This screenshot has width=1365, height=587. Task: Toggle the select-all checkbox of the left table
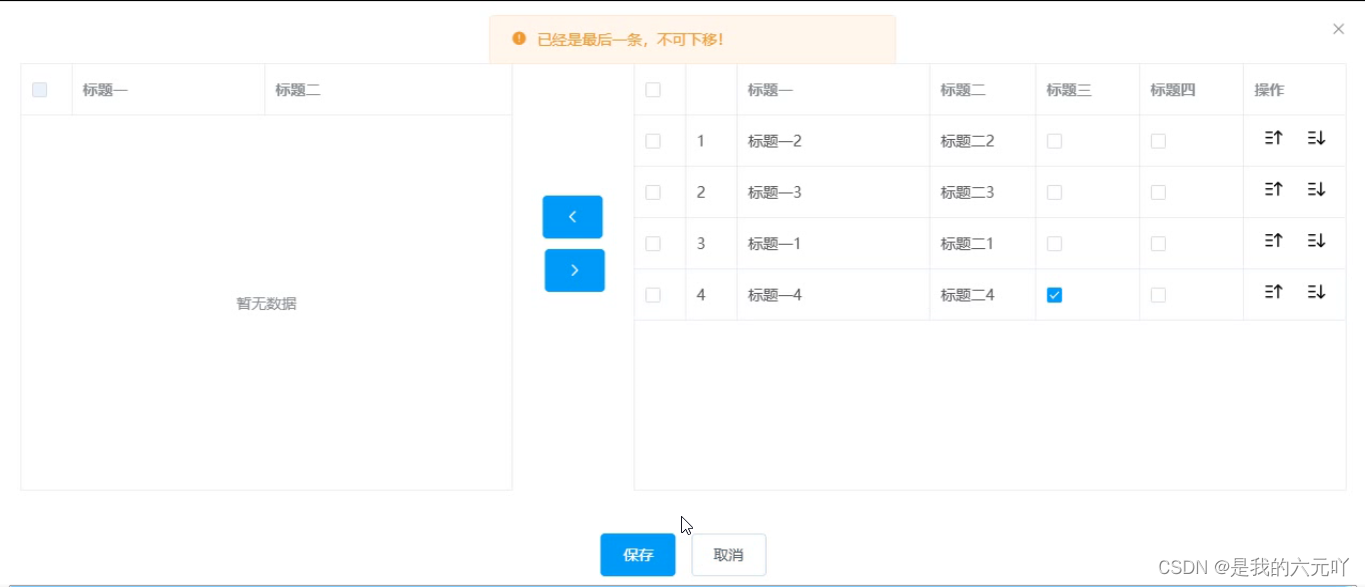click(40, 89)
